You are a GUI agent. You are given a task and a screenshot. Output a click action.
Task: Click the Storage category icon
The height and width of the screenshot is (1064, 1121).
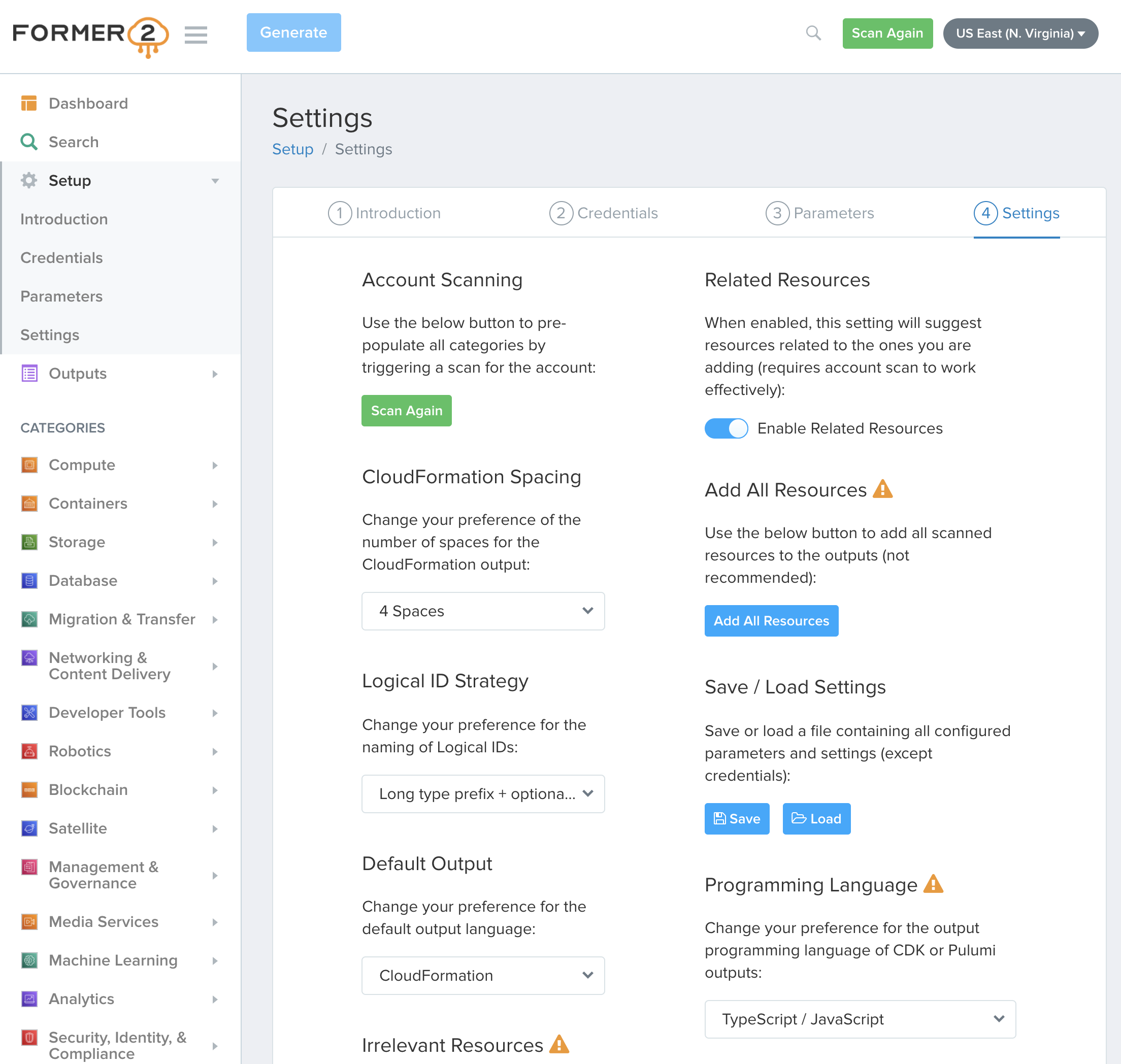coord(29,542)
